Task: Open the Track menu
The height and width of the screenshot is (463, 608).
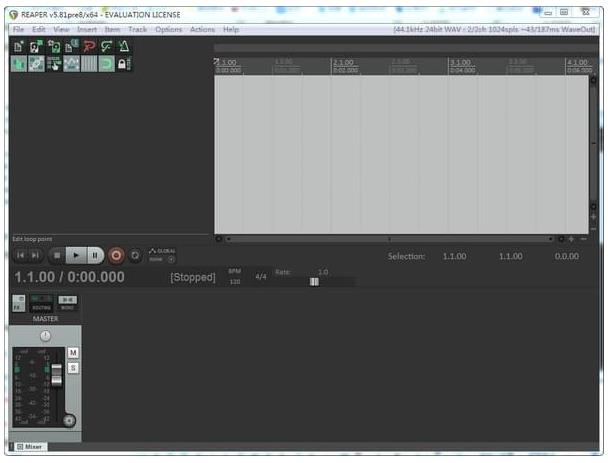Action: click(x=138, y=29)
